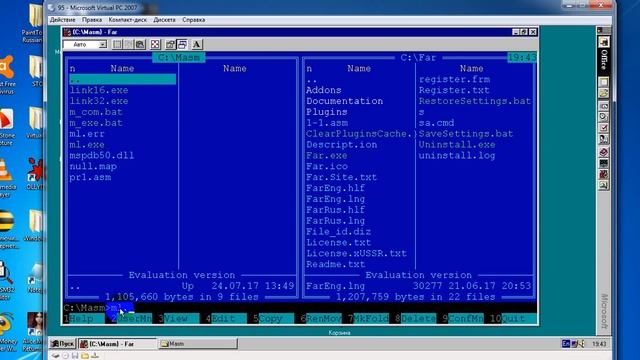Click the clock appointment icon on Office bar
Image resolution: width=640 pixels, height=360 pixels.
coord(604,117)
